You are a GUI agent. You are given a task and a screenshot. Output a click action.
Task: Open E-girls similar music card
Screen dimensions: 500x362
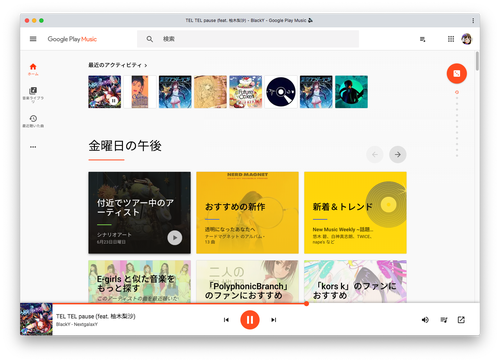pos(139,281)
